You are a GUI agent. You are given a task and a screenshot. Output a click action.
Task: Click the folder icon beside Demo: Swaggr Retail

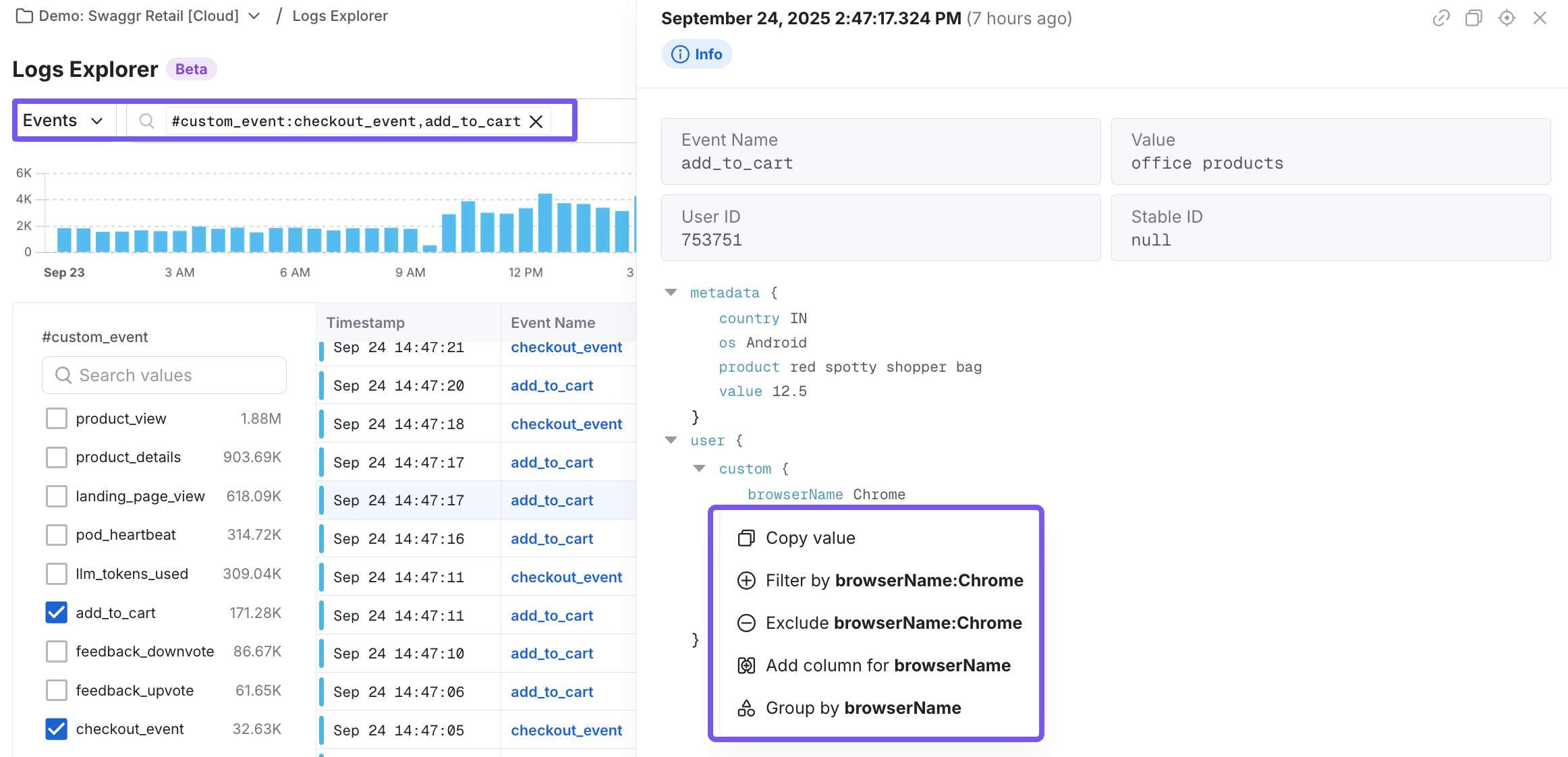(24, 16)
